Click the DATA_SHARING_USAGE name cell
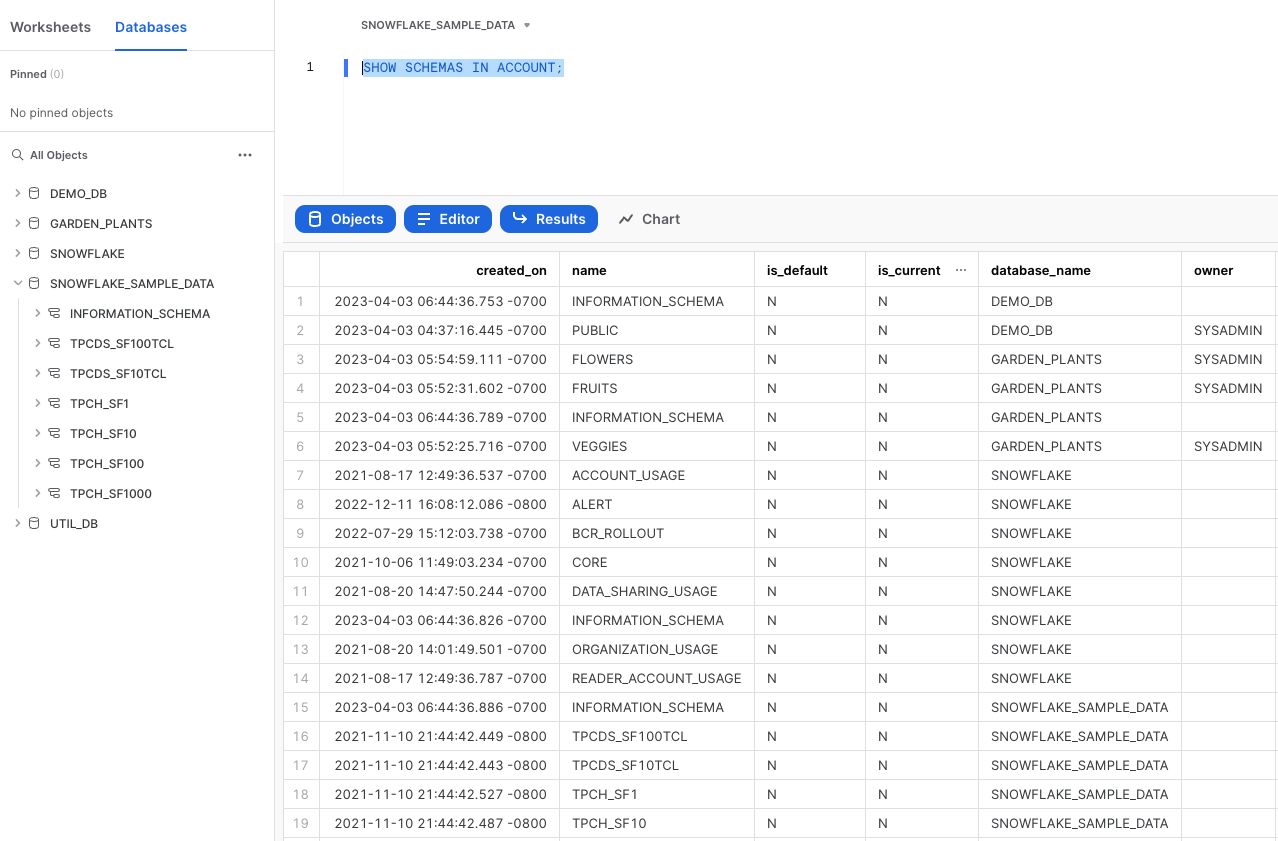Viewport: 1278px width, 841px height. point(656,591)
